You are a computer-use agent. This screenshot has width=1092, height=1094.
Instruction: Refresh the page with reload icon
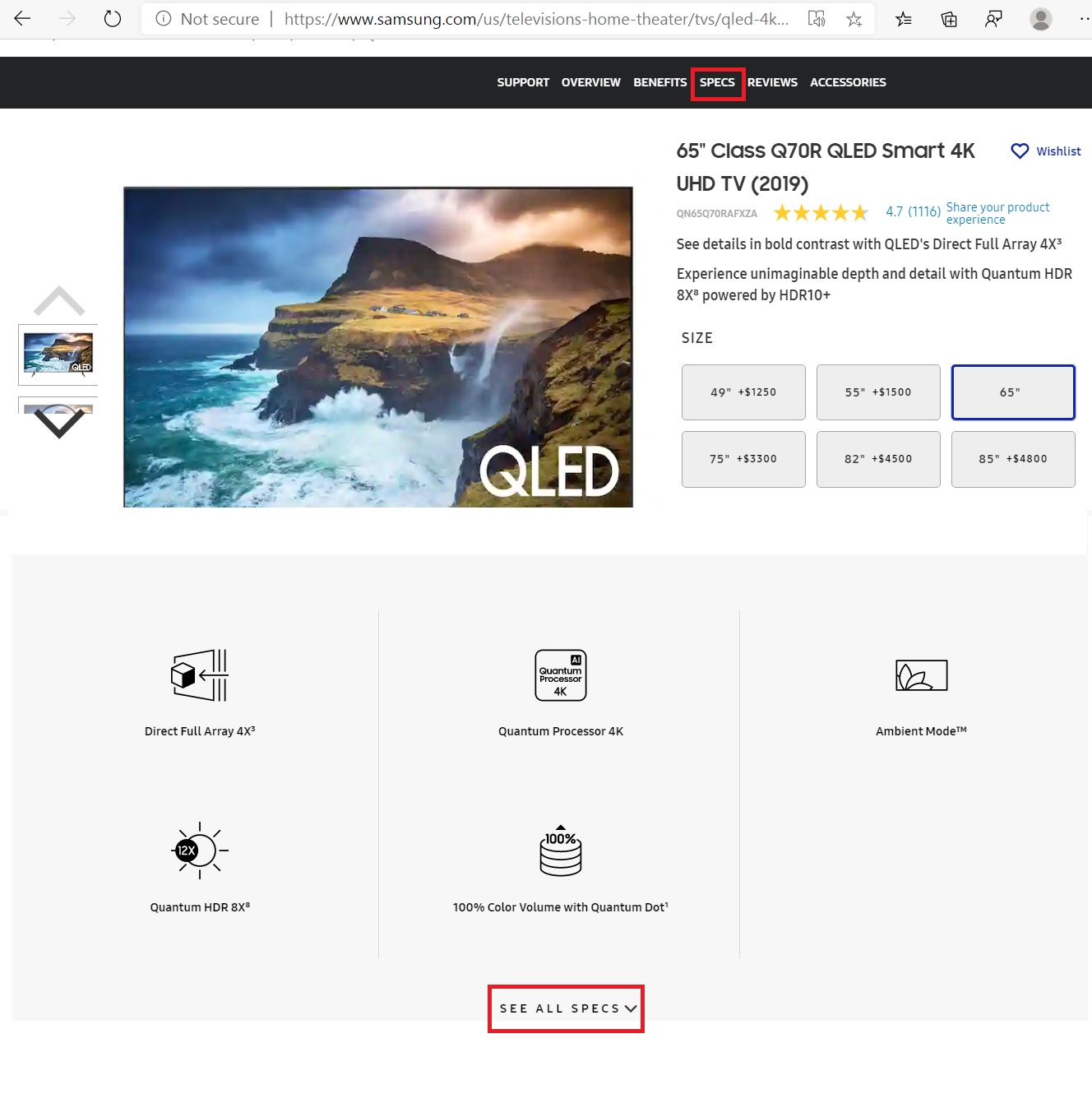tap(113, 19)
